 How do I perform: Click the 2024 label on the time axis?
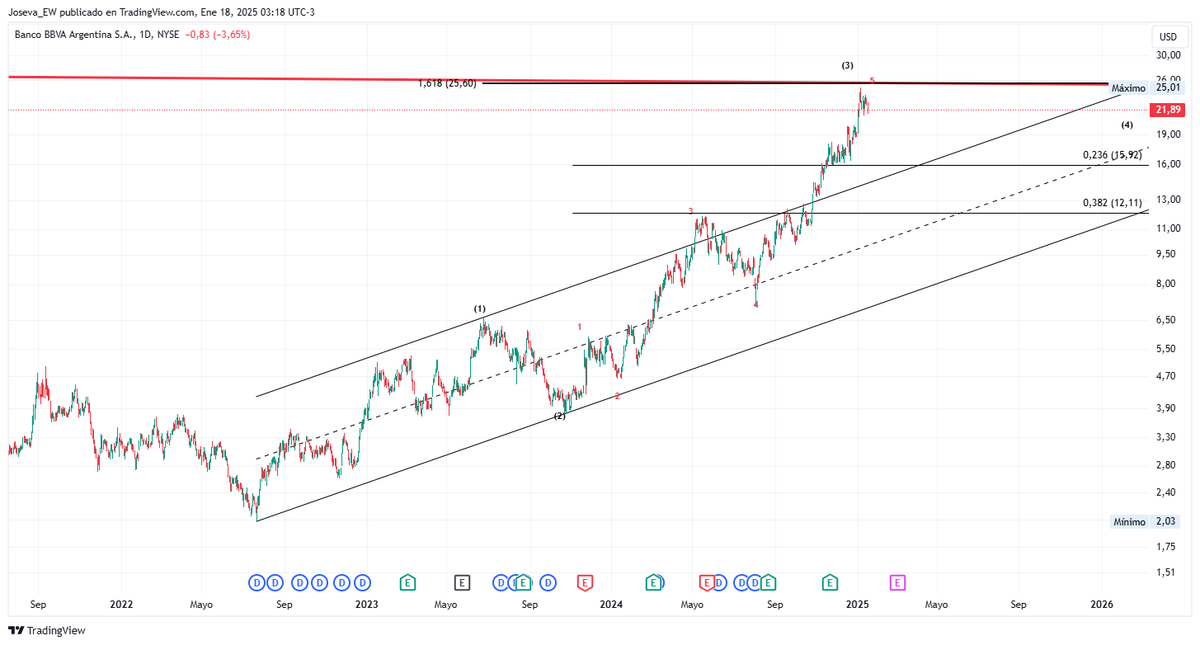point(611,604)
